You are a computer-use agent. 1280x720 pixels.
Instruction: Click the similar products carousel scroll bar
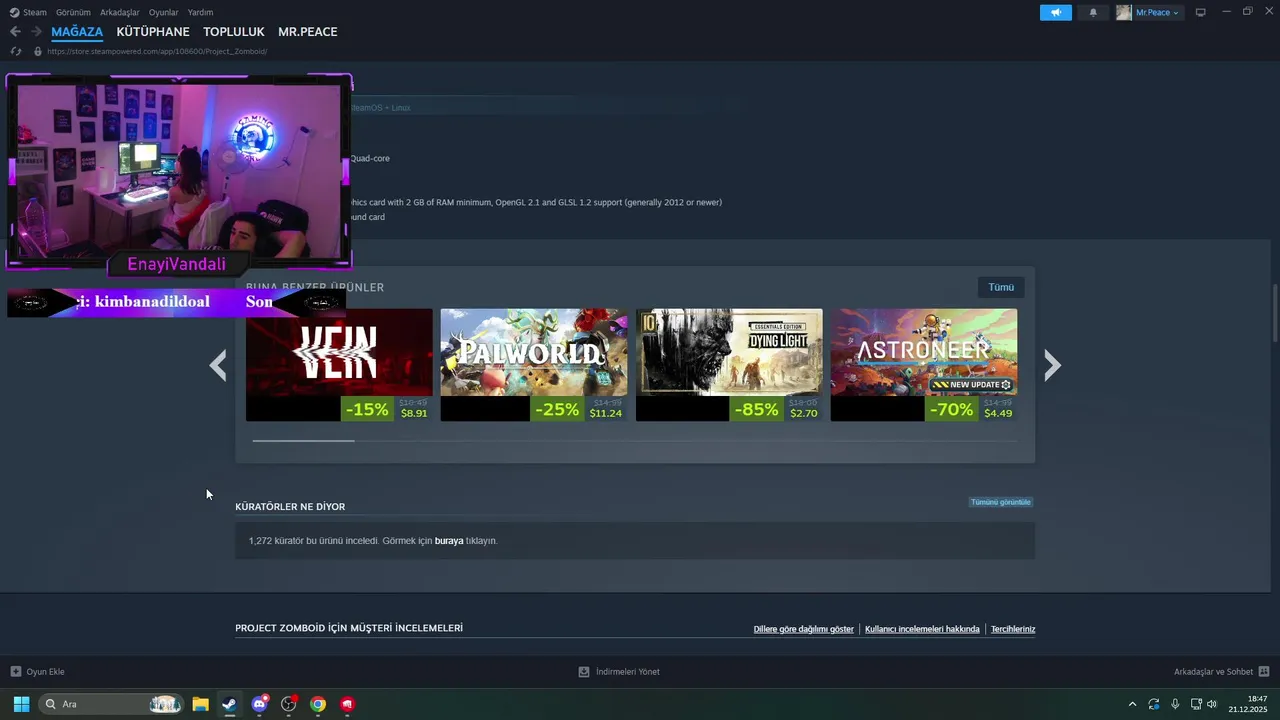[303, 440]
